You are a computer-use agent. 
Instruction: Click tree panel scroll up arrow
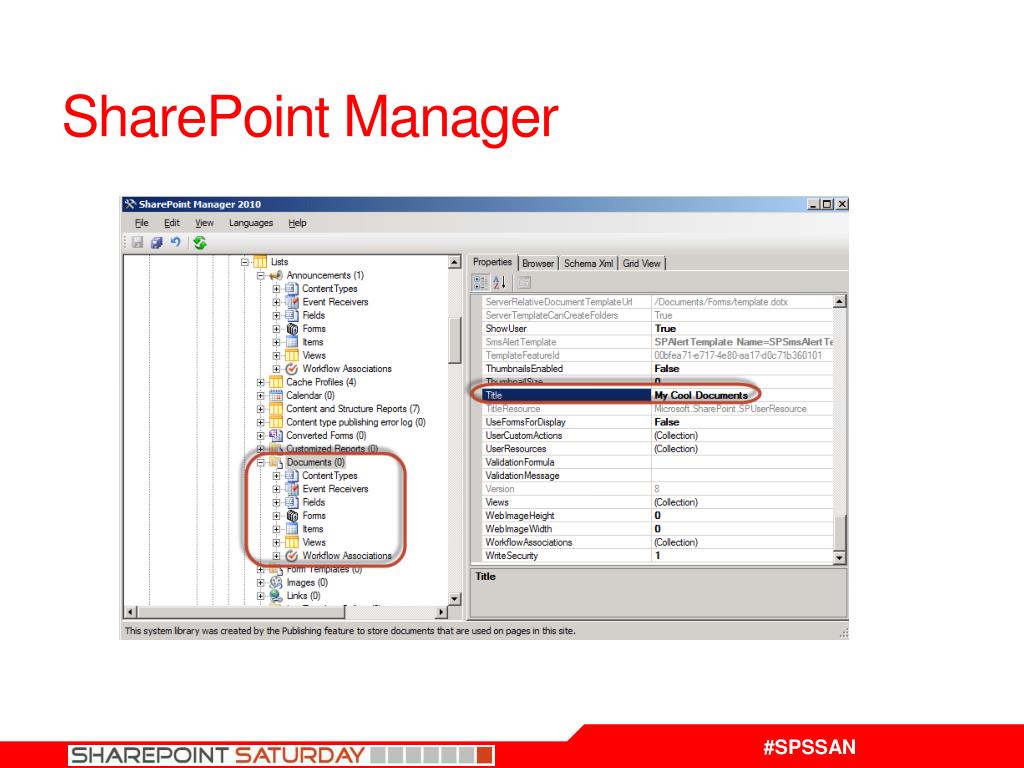[455, 262]
